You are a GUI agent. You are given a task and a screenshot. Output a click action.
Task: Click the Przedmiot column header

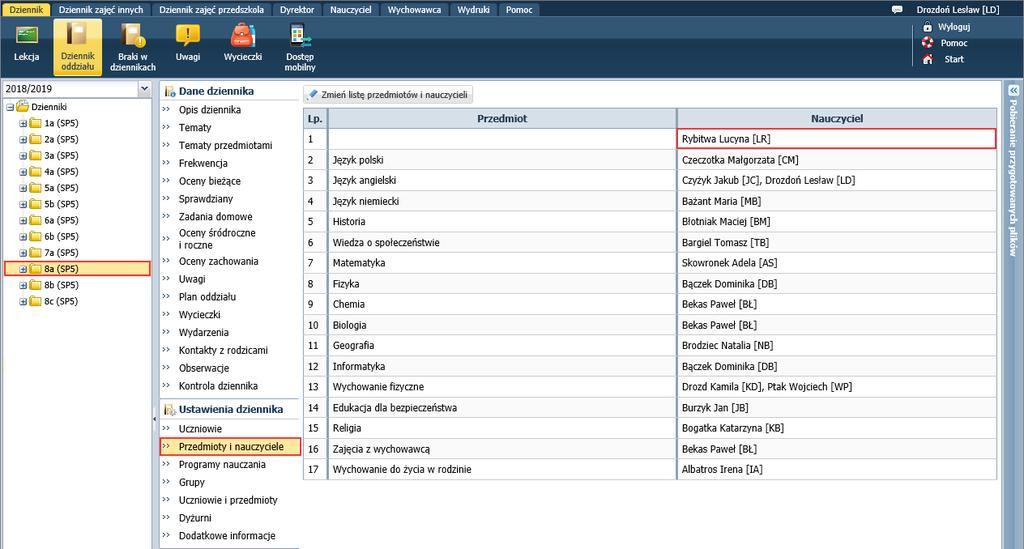[502, 119]
